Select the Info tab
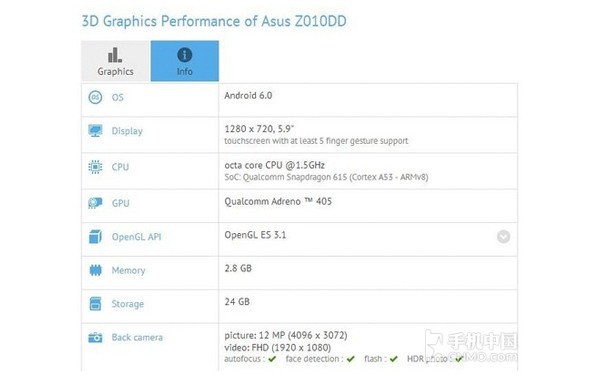600x375 pixels. [185, 61]
